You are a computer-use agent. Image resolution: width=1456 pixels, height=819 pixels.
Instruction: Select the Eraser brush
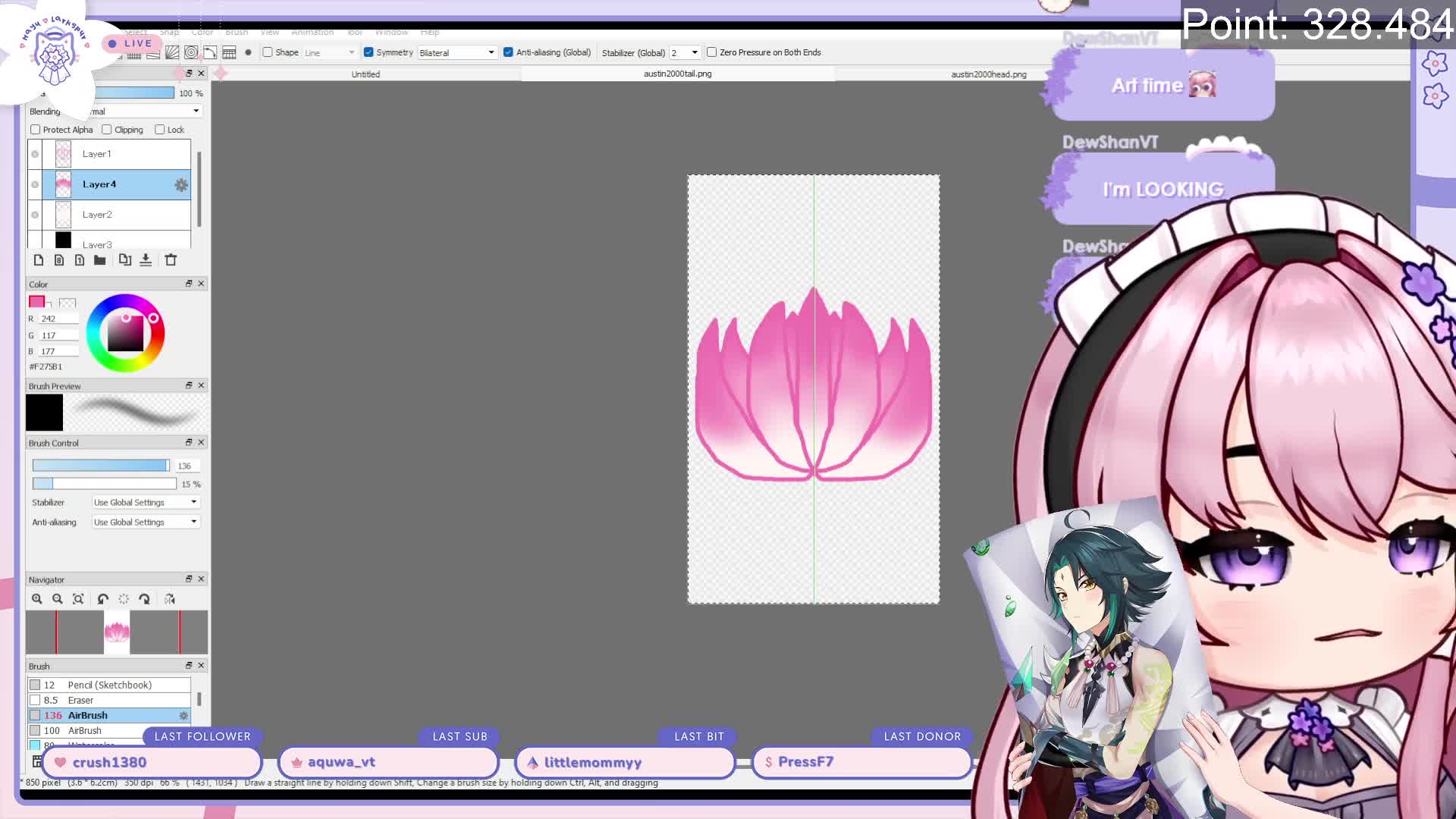[x=109, y=700]
